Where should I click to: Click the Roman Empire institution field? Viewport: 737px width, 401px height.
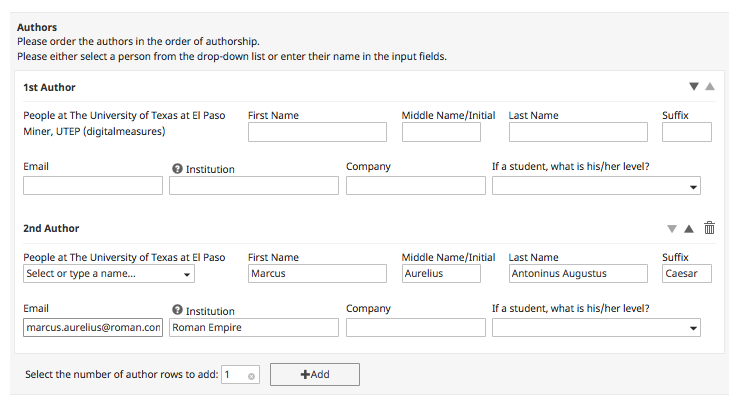click(x=254, y=328)
